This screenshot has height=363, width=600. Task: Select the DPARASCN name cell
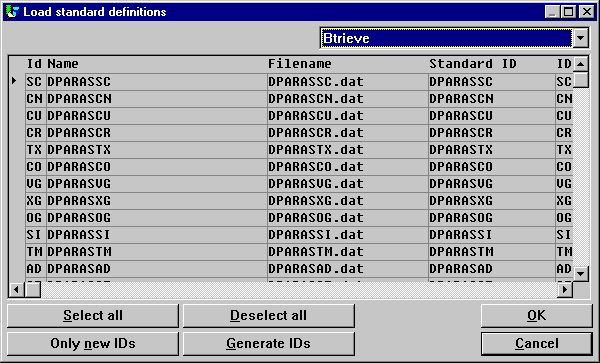coord(157,99)
